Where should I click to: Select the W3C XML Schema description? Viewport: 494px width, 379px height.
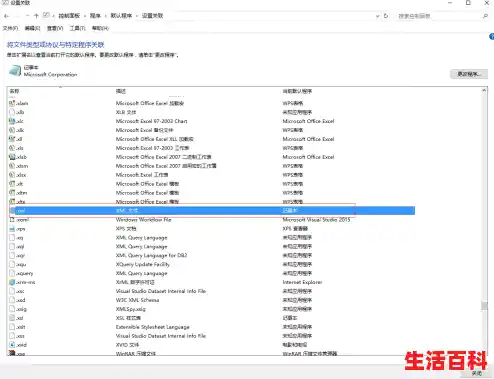tap(137, 300)
